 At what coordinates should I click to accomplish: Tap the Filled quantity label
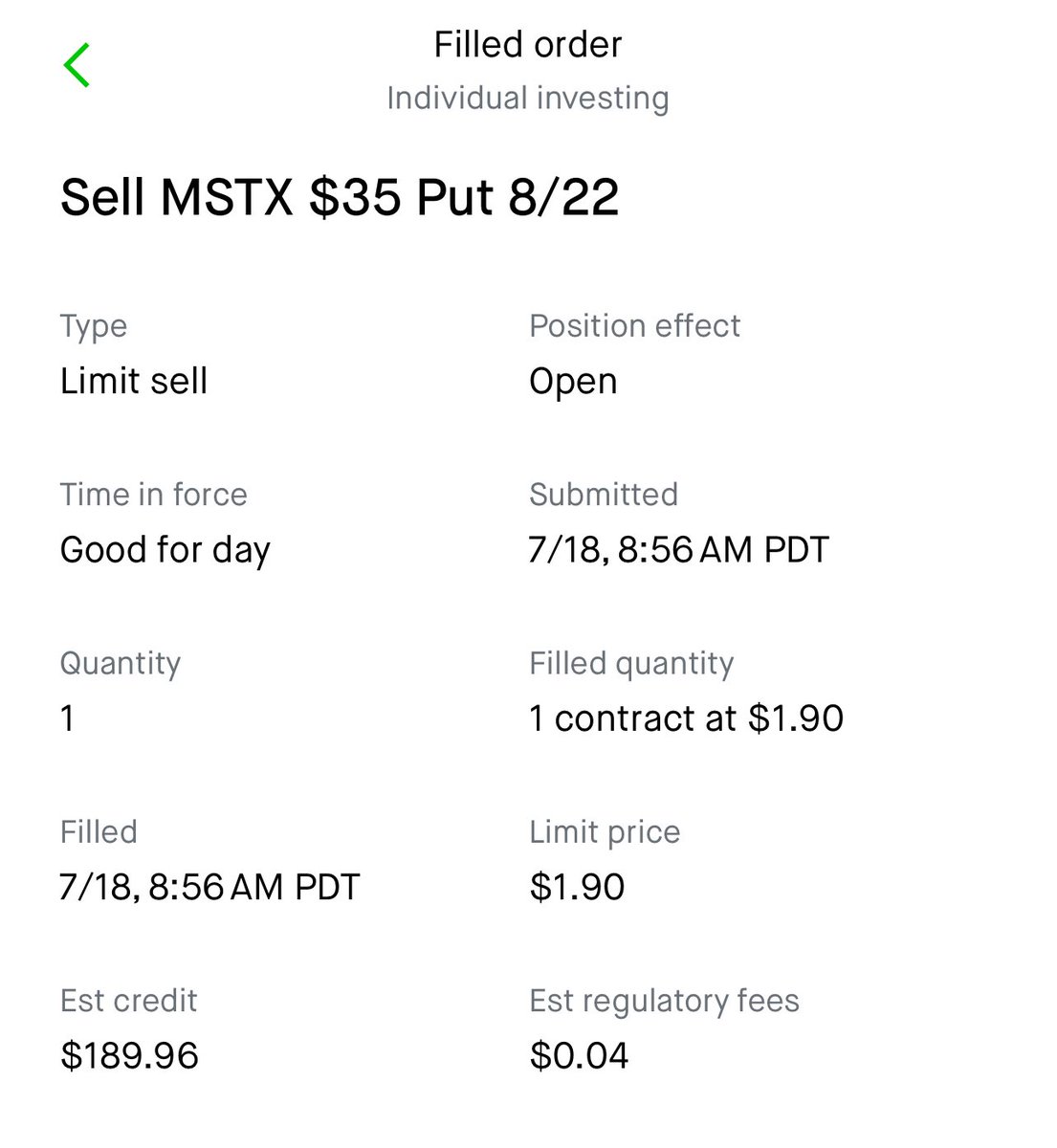click(631, 663)
